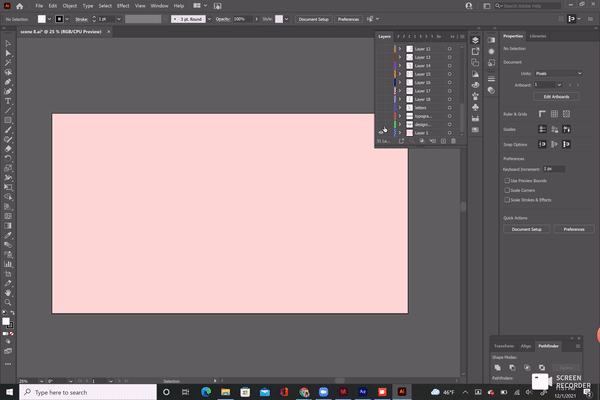600x400 pixels.
Task: Enable Scale Corners checkbox
Action: 507,190
